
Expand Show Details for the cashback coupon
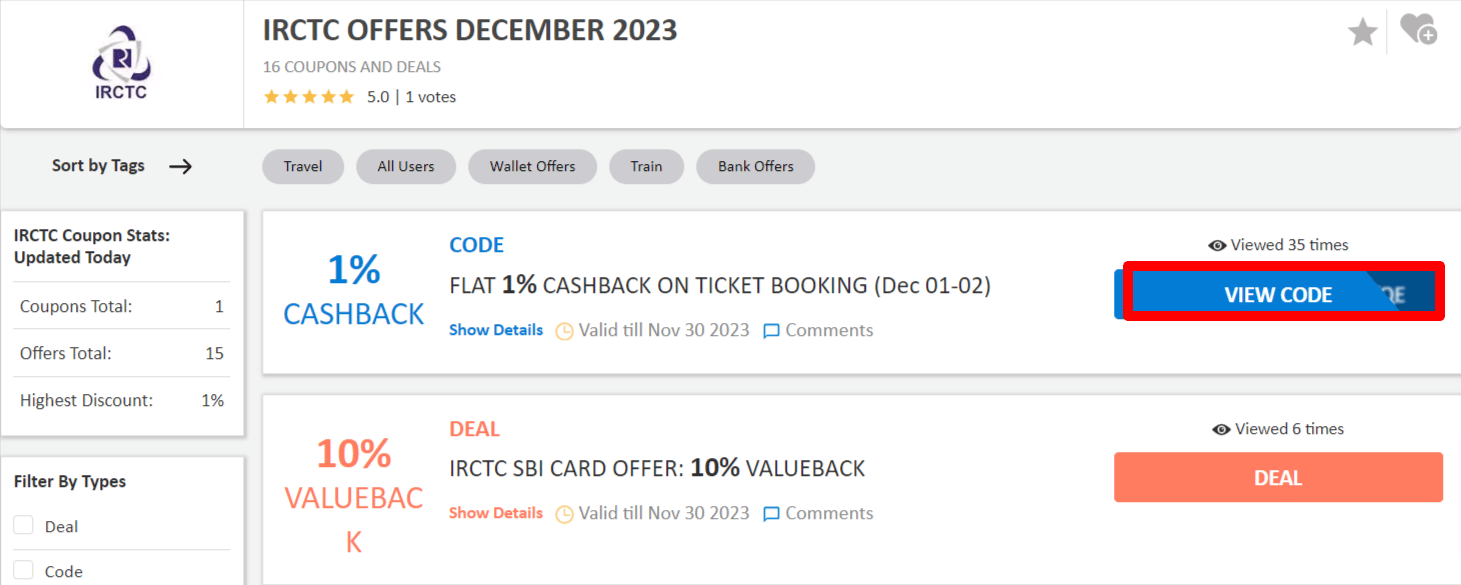(x=495, y=330)
